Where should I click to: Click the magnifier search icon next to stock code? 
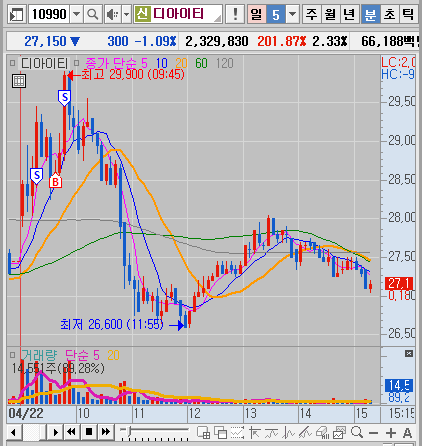(x=92, y=14)
